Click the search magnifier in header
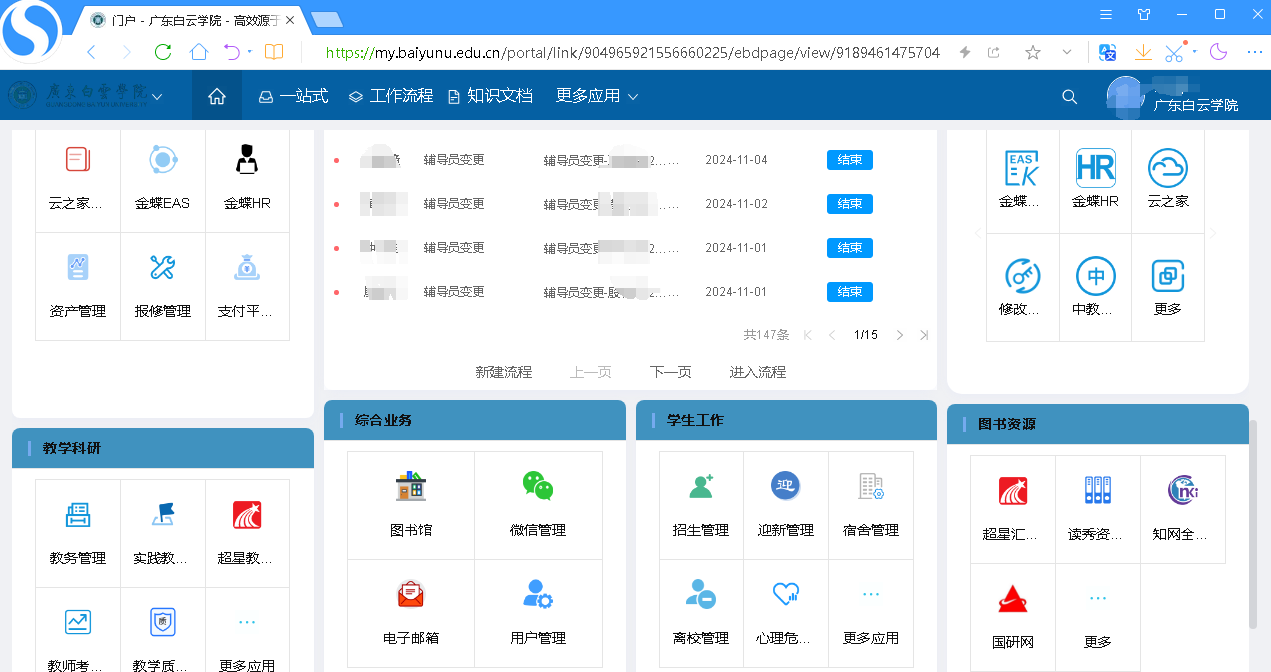 (1069, 97)
